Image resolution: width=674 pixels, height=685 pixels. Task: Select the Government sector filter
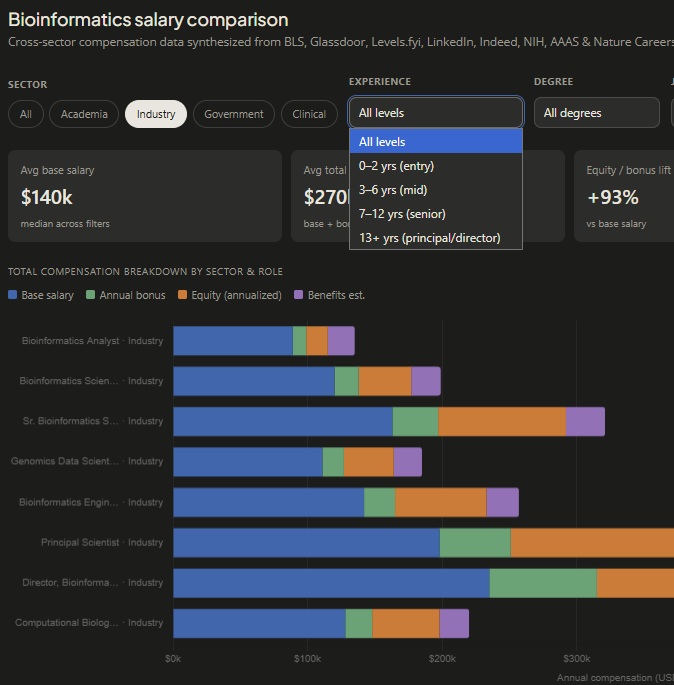point(234,114)
